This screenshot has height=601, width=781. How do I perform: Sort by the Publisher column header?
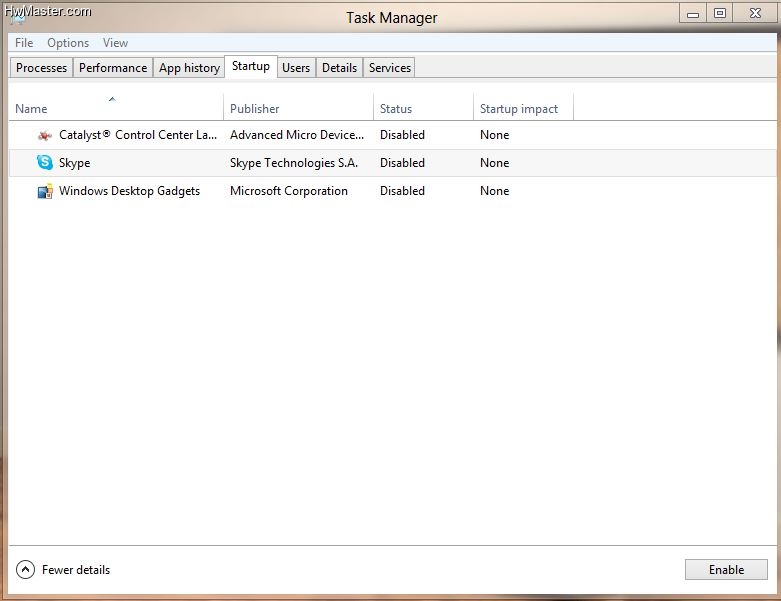[298, 108]
